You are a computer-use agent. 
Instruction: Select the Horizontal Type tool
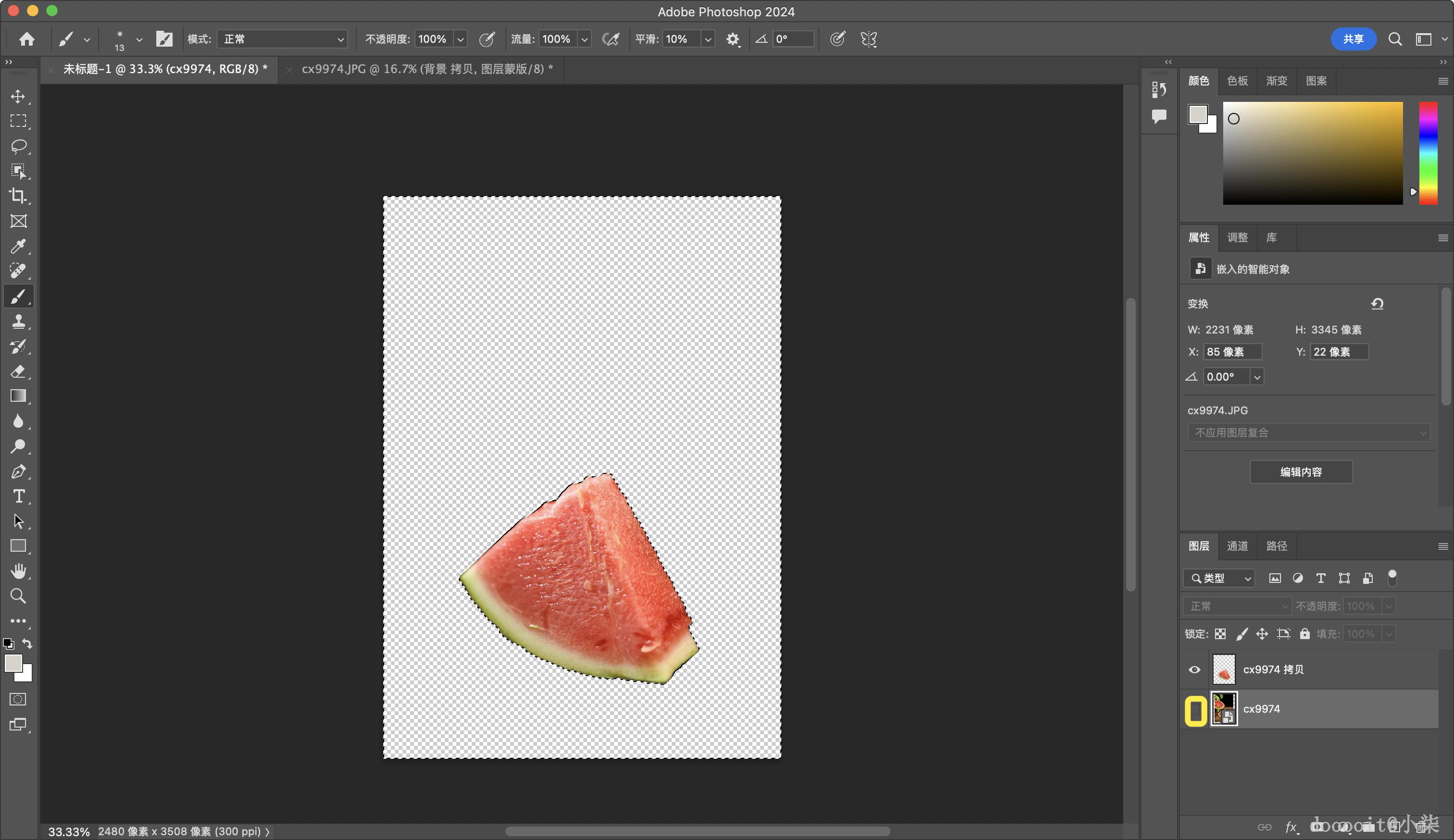(18, 496)
